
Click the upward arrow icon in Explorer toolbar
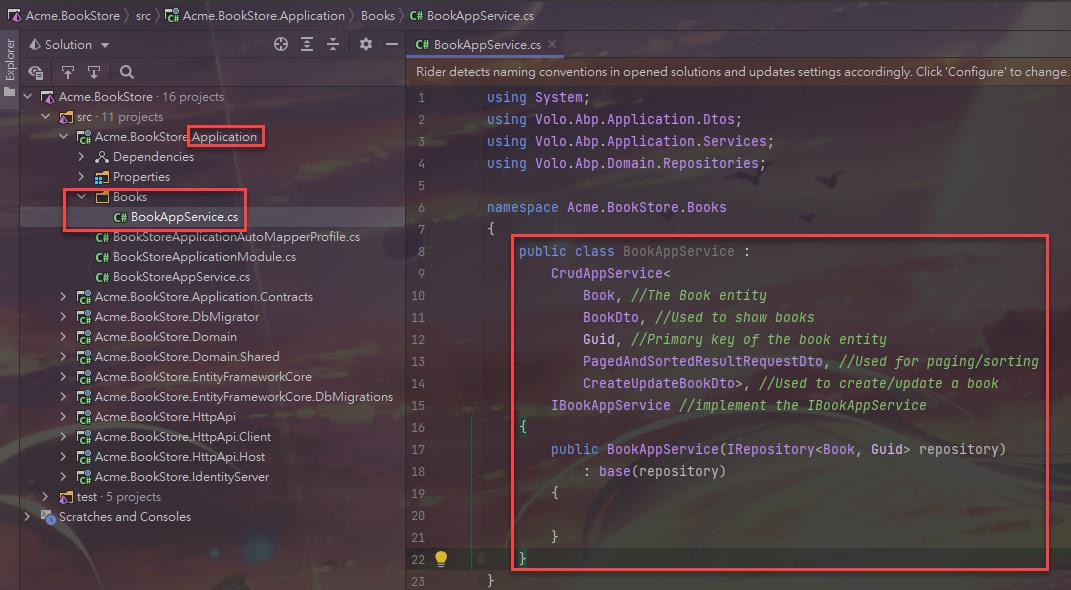click(x=68, y=72)
